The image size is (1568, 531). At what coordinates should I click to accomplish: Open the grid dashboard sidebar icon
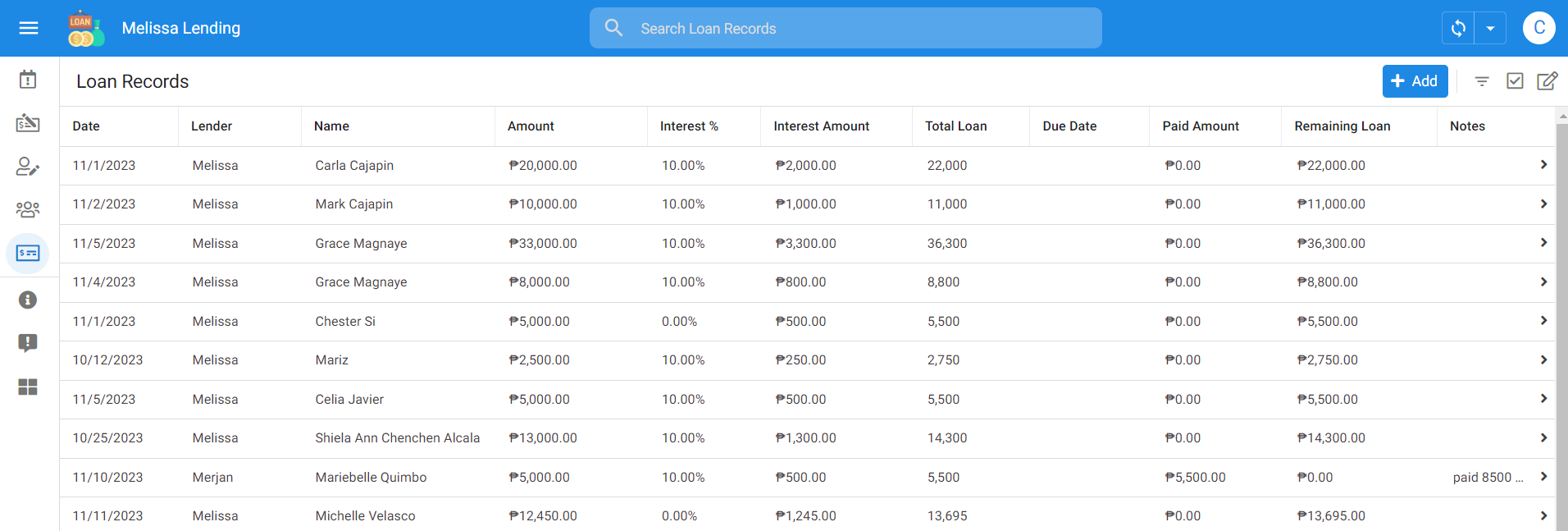(28, 387)
